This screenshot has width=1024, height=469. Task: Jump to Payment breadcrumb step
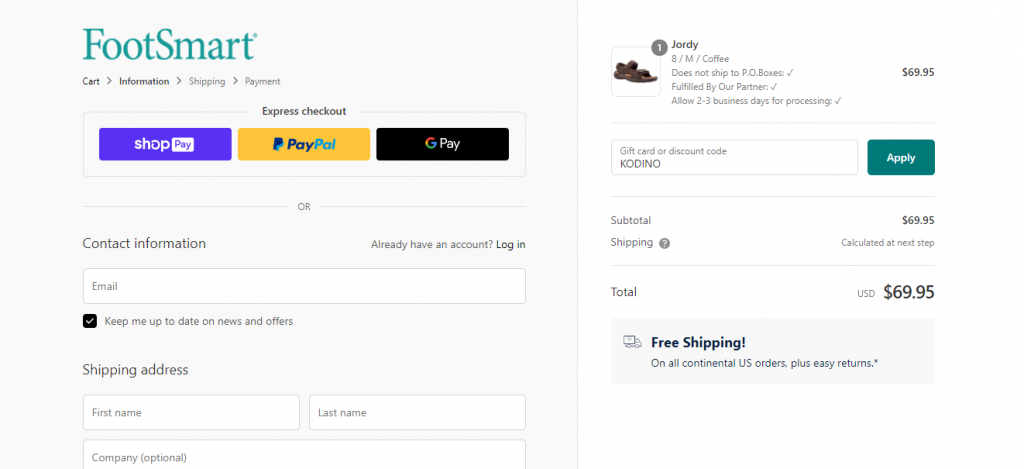tap(263, 82)
